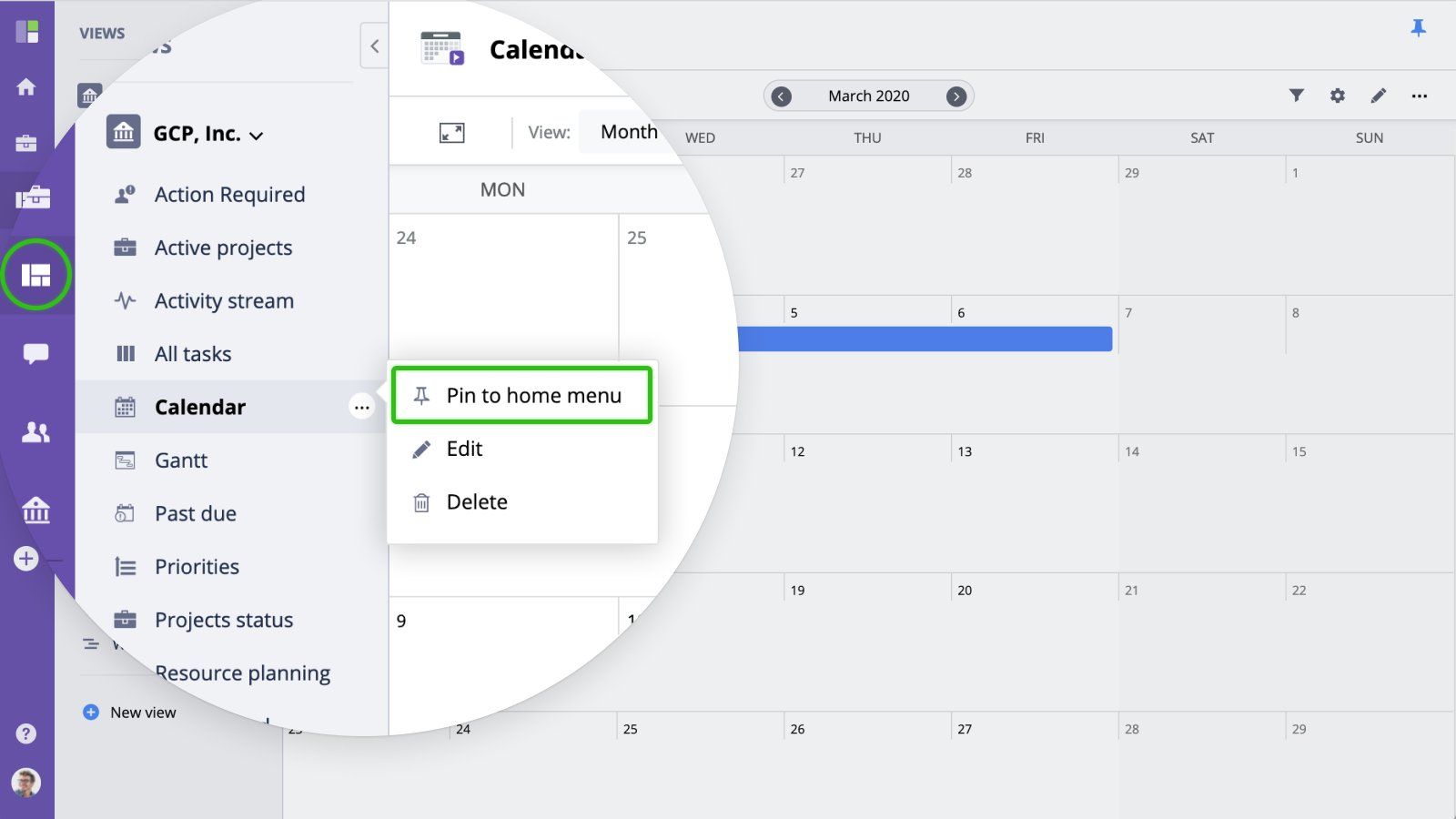This screenshot has height=819, width=1456.
Task: Collapse the views panel with left chevron
Action: (374, 45)
